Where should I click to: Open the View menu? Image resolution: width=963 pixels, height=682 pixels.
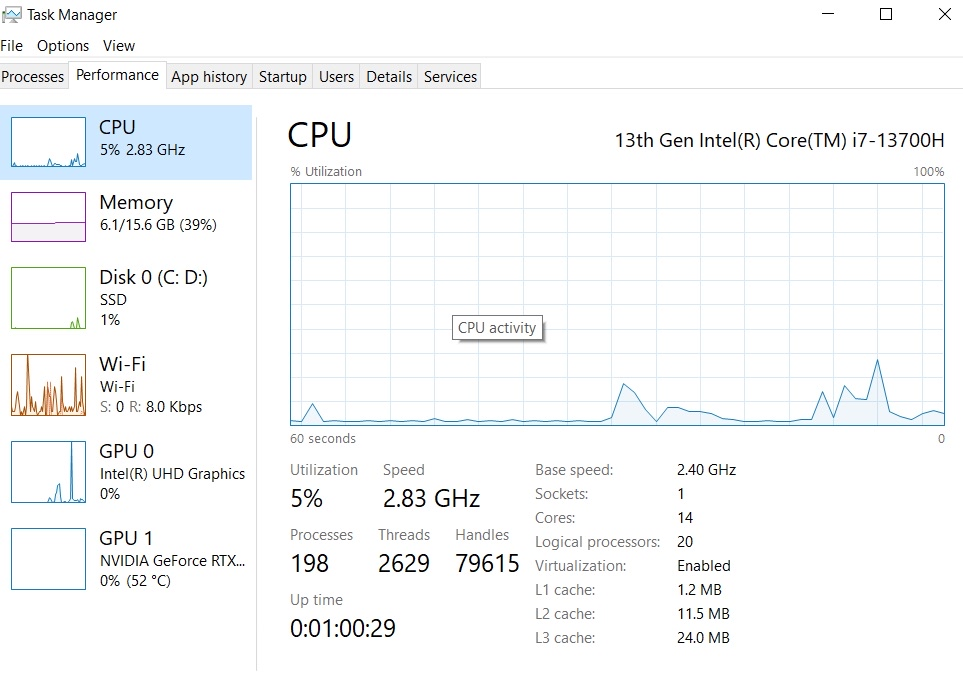119,46
